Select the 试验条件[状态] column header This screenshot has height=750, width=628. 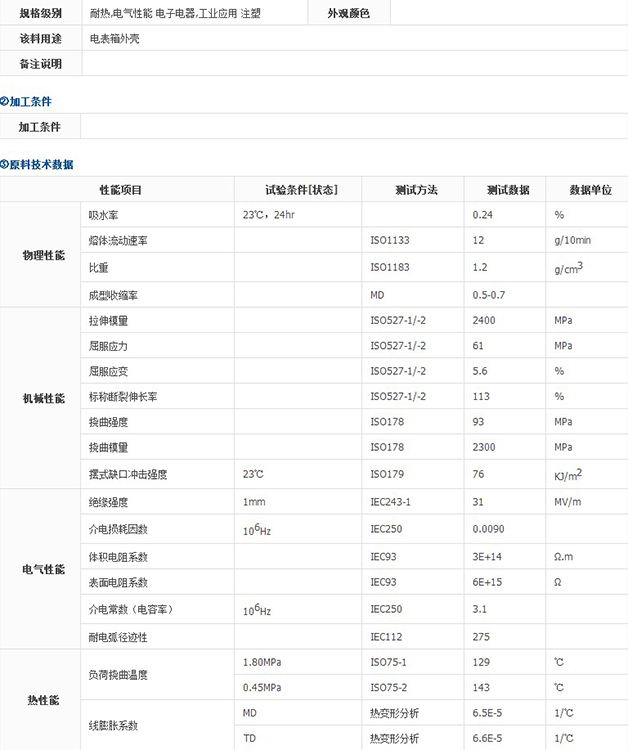tap(300, 190)
